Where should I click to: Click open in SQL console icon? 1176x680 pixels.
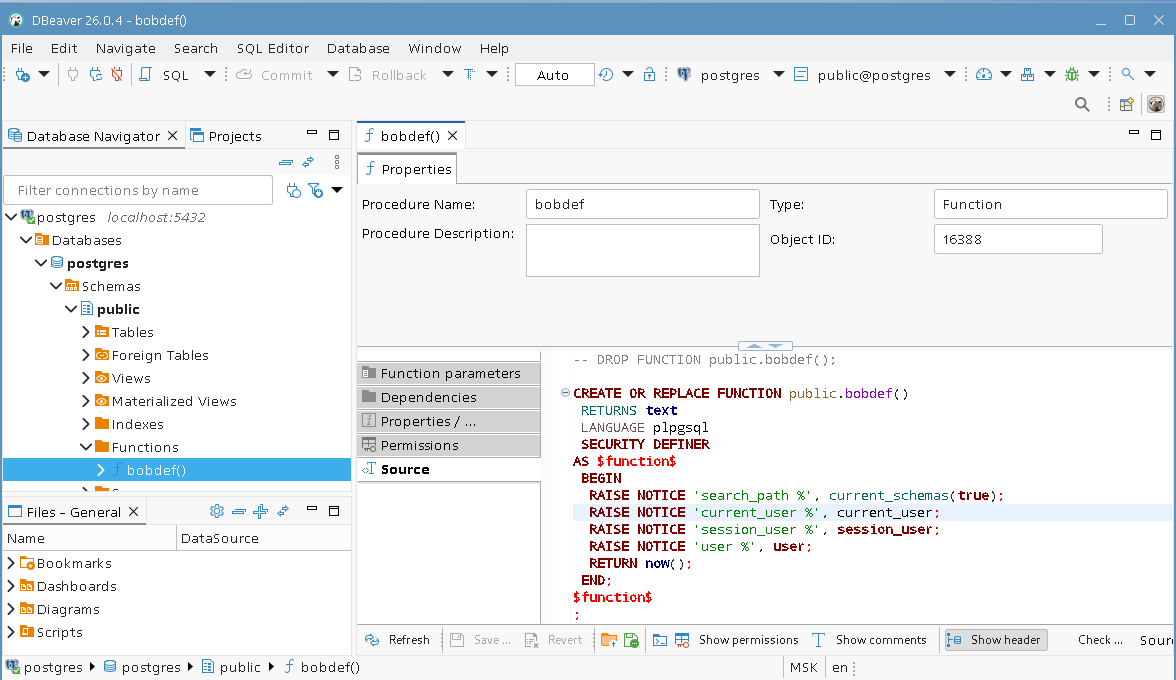pyautogui.click(x=660, y=640)
